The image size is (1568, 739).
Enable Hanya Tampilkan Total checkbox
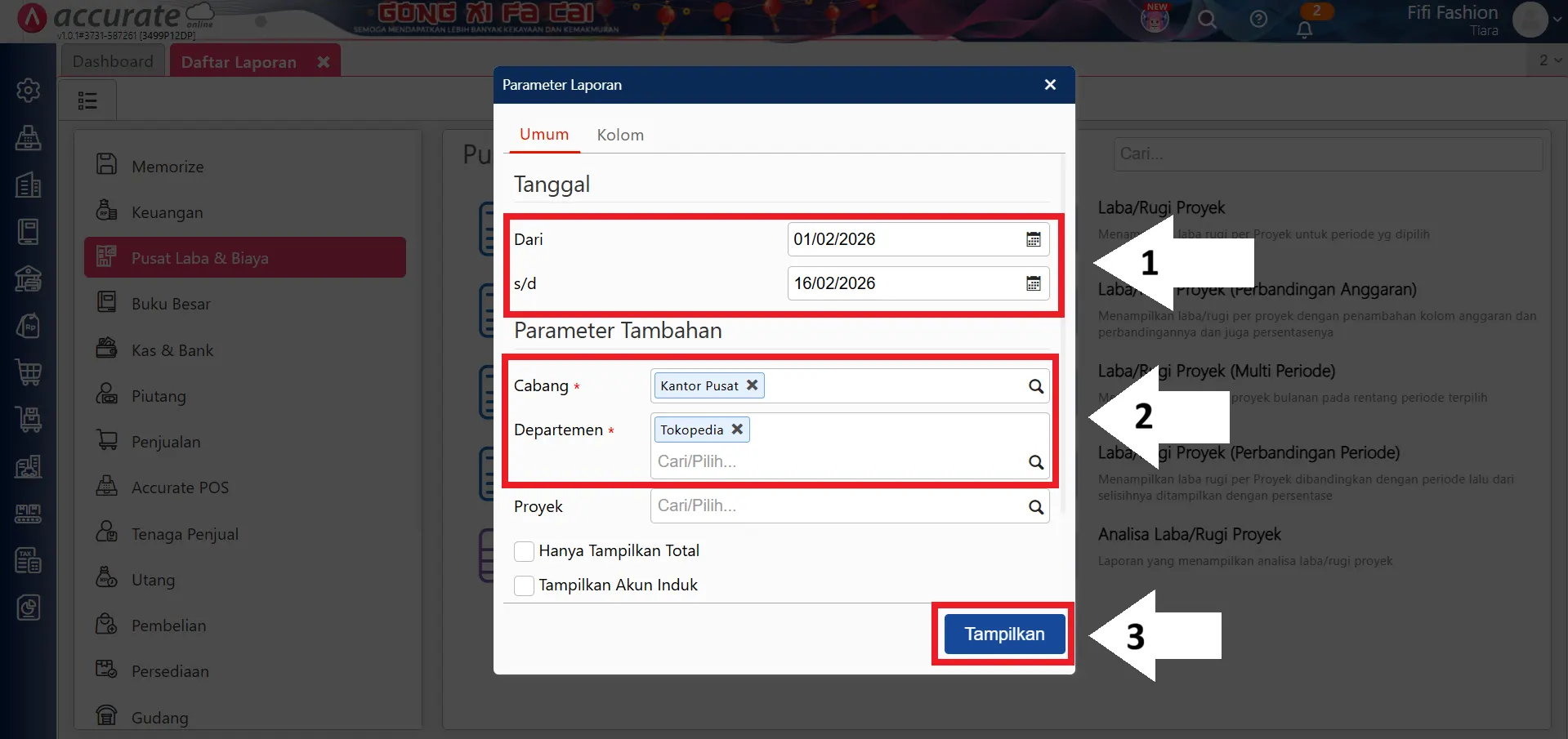[x=524, y=551]
